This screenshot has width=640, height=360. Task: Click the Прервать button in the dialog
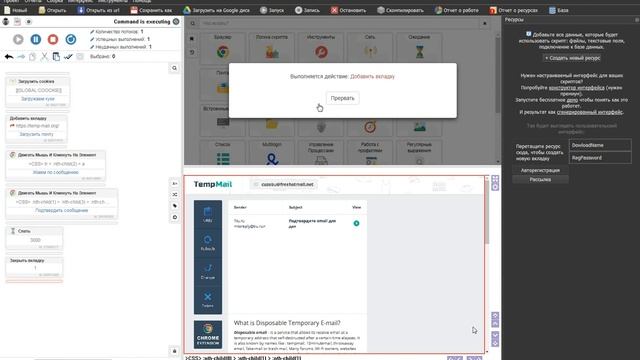(342, 98)
